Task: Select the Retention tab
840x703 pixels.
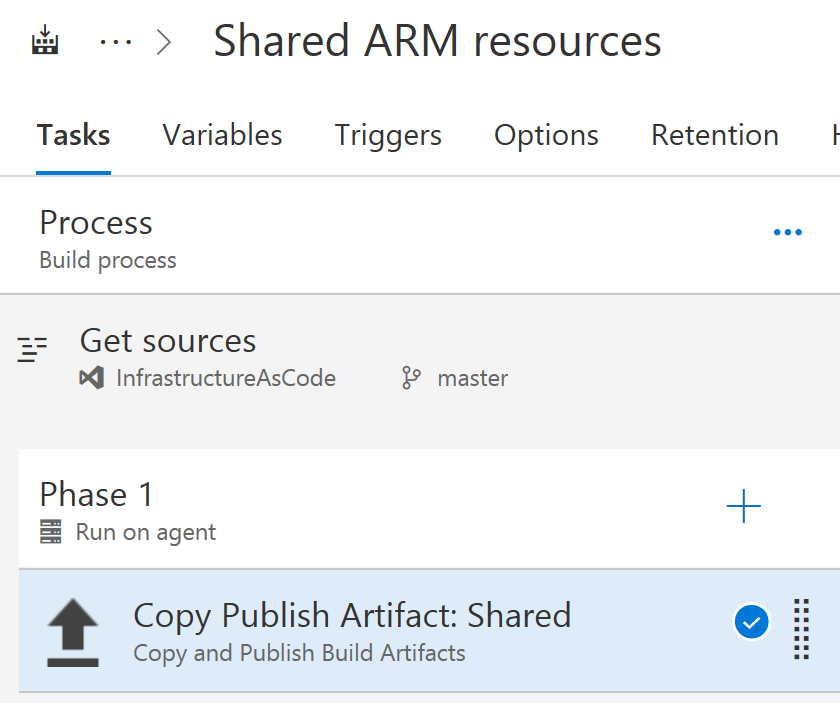Action: [x=714, y=136]
